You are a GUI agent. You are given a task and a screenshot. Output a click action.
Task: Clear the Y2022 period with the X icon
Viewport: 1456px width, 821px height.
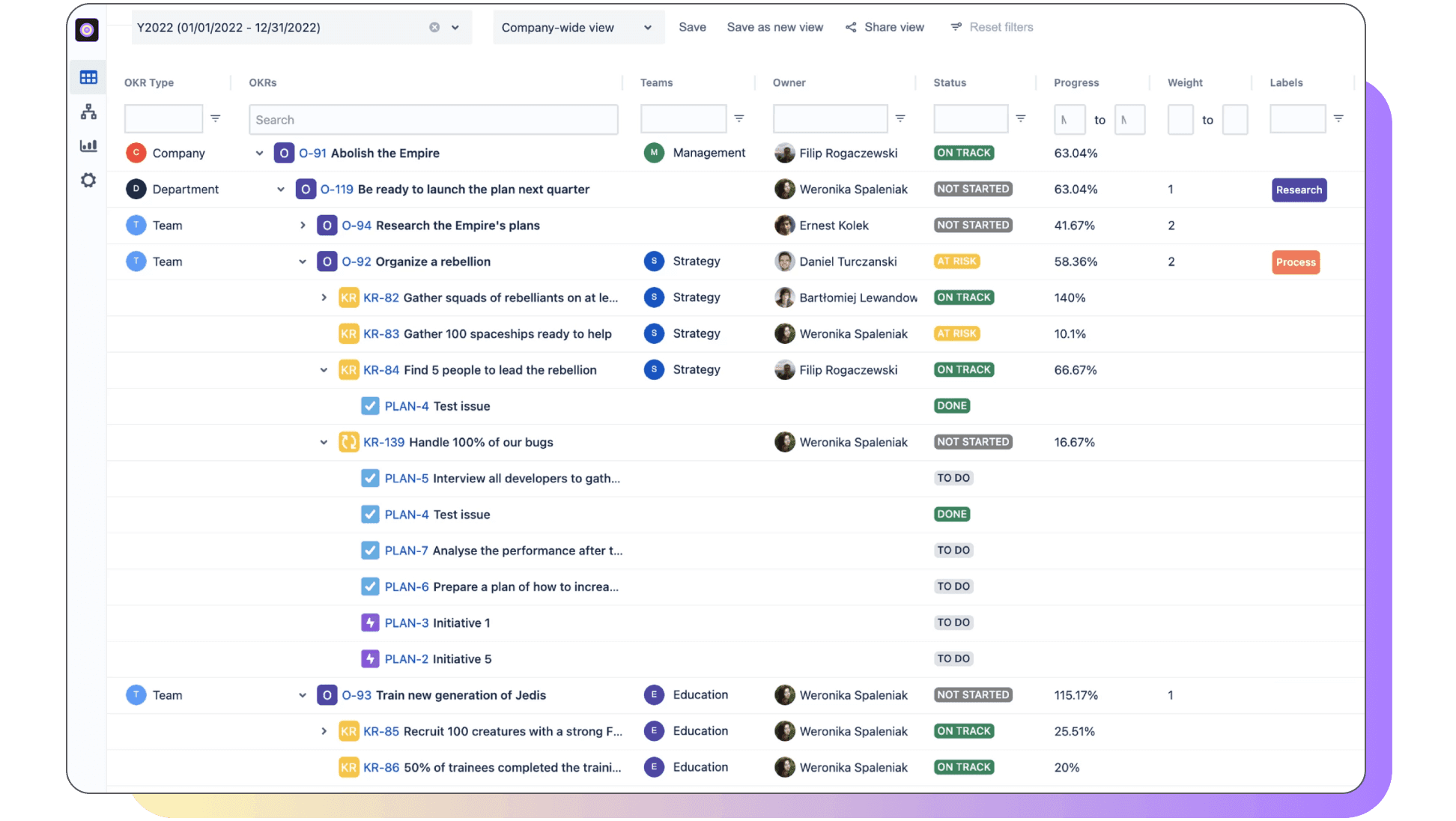434,27
